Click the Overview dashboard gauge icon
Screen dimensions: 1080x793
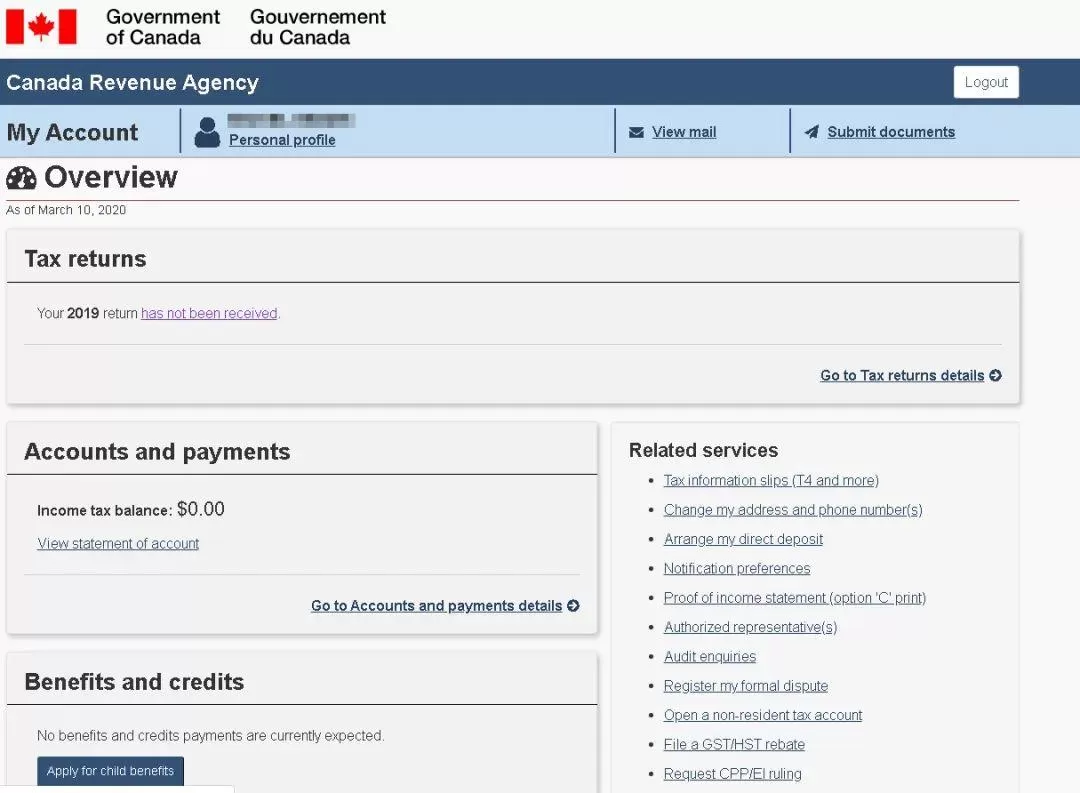pyautogui.click(x=21, y=178)
